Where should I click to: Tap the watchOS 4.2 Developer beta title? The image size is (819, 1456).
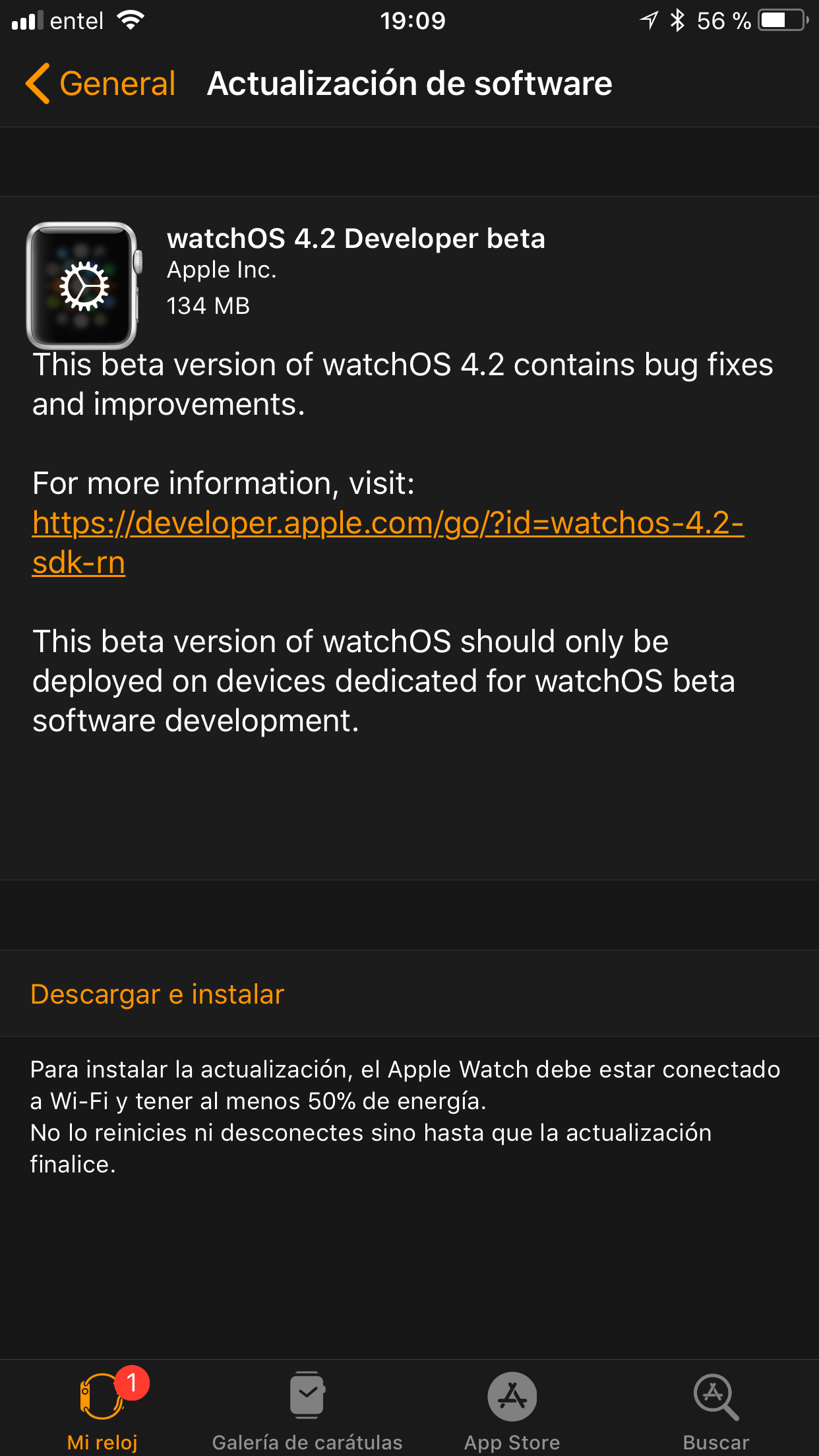(x=356, y=239)
